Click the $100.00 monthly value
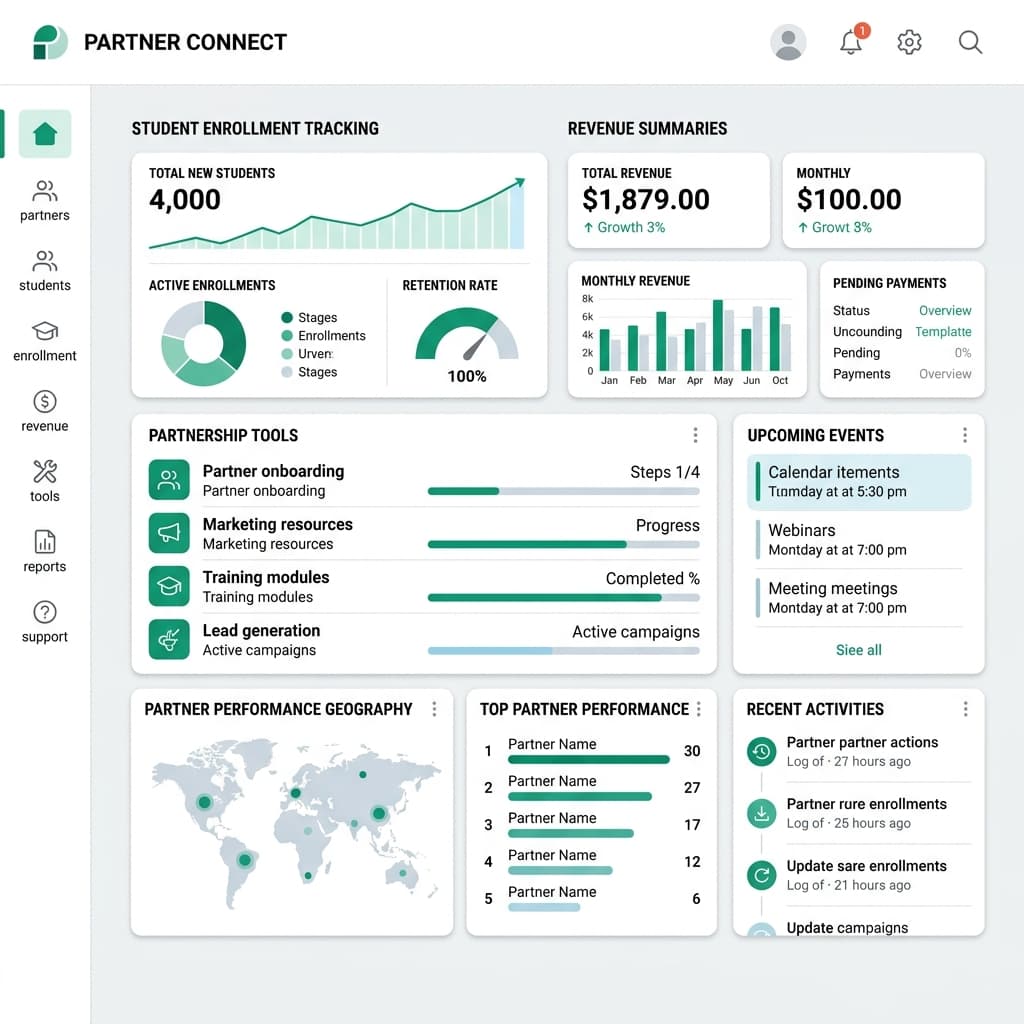The image size is (1024, 1024). click(x=849, y=199)
